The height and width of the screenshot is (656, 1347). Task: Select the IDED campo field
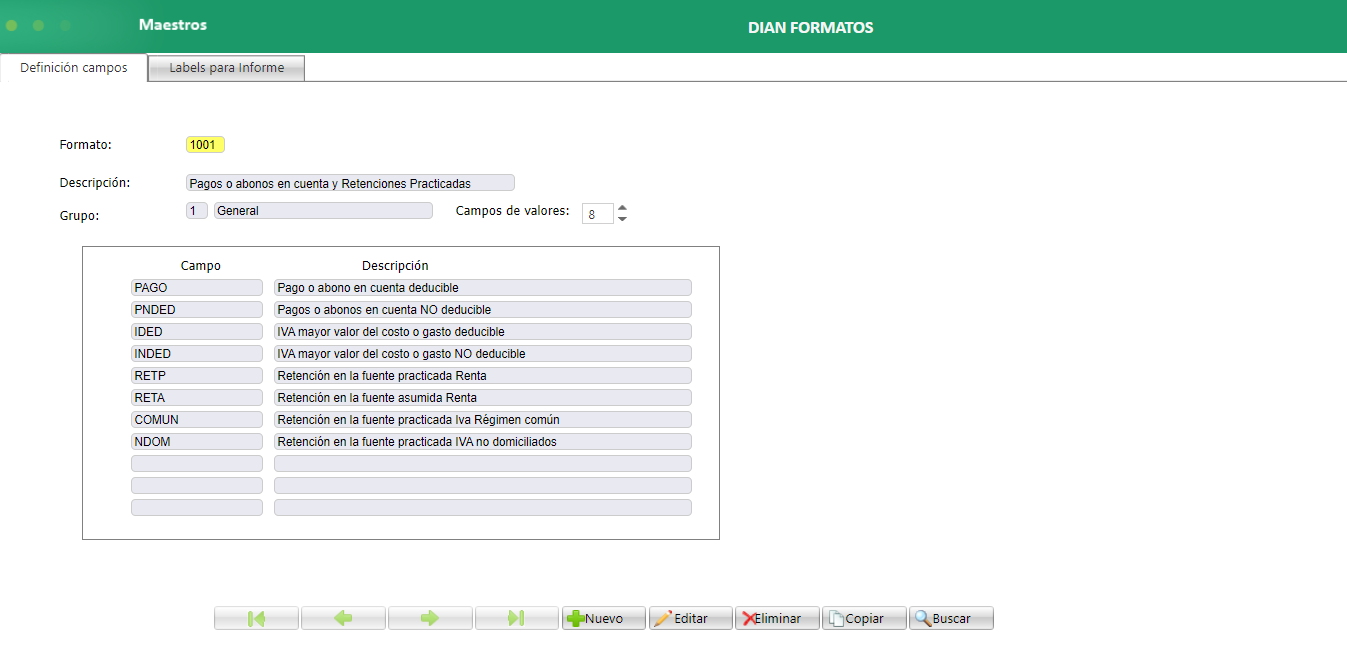click(x=197, y=332)
